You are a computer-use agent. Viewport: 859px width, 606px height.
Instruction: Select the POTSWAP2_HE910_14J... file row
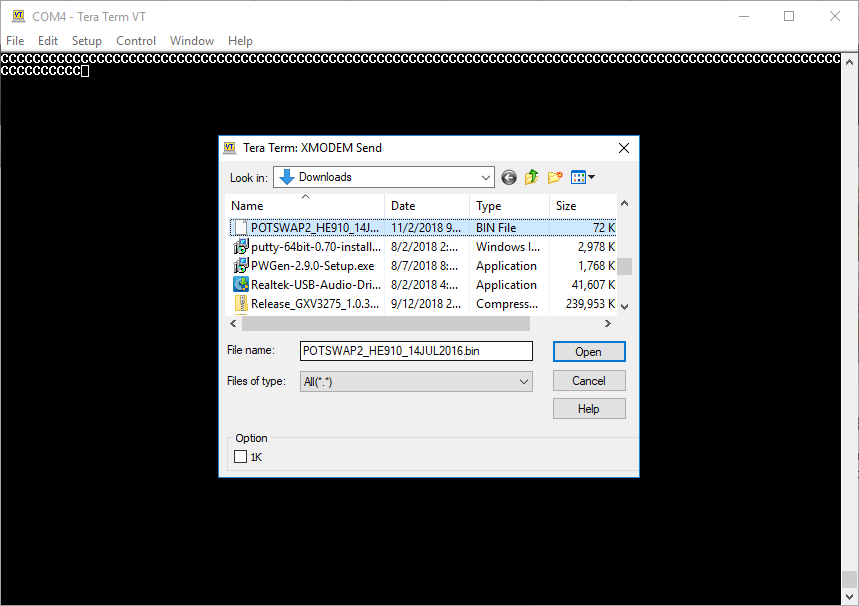422,227
